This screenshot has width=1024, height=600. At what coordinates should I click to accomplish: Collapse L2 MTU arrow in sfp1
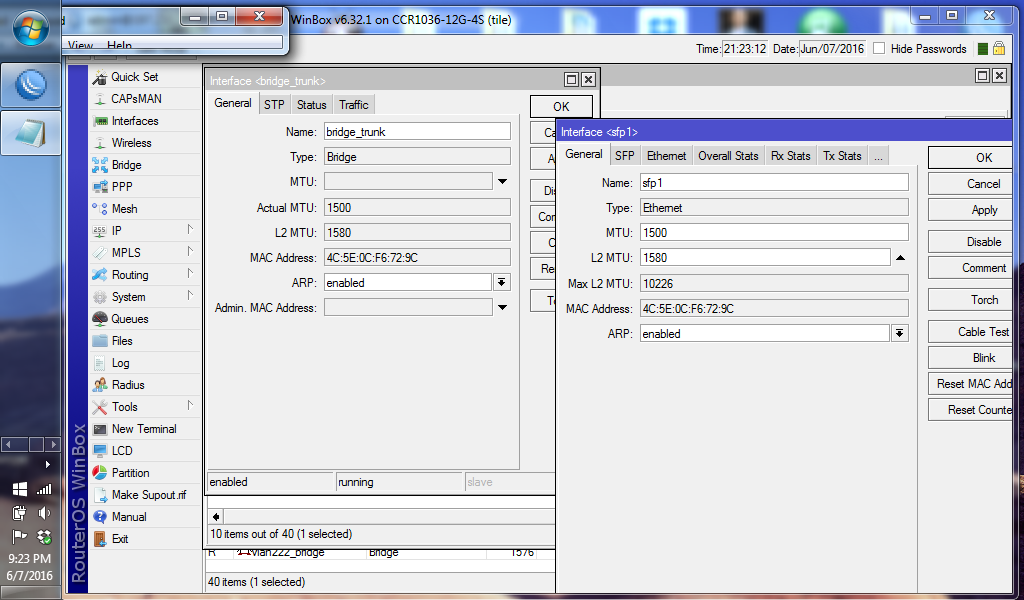[900, 258]
